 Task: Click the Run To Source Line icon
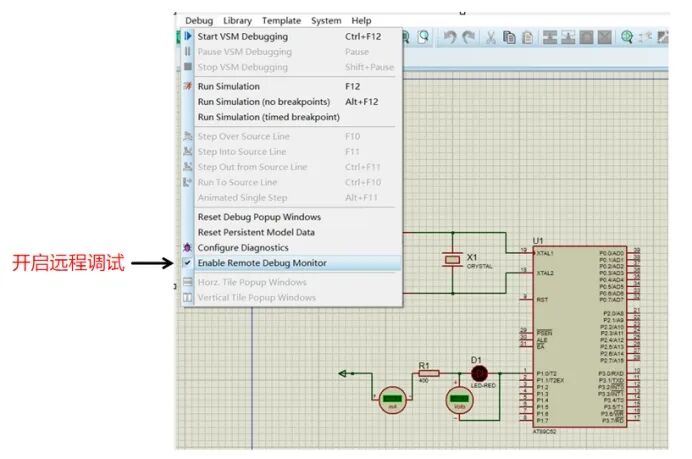188,182
